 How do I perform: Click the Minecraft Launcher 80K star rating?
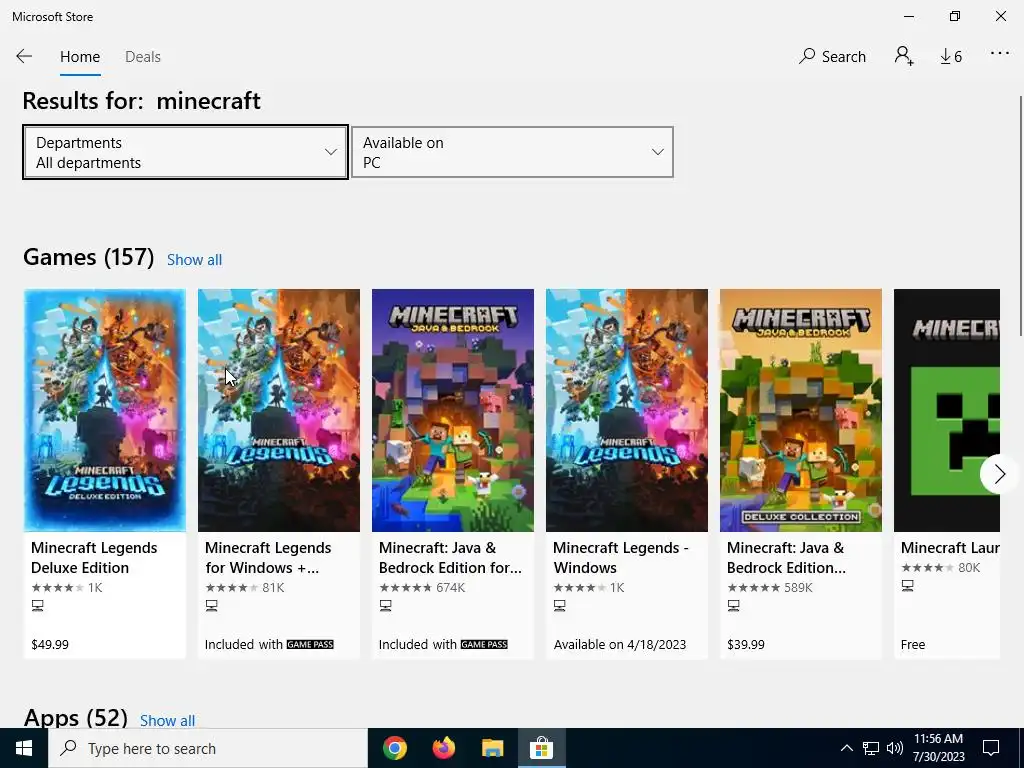click(x=940, y=568)
